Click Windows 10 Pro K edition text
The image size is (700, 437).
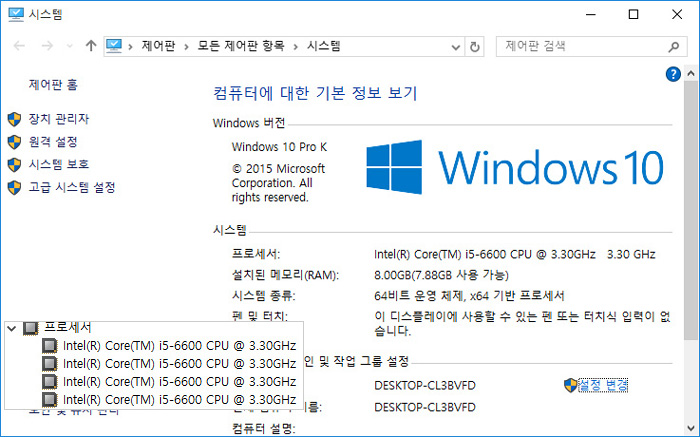click(279, 147)
